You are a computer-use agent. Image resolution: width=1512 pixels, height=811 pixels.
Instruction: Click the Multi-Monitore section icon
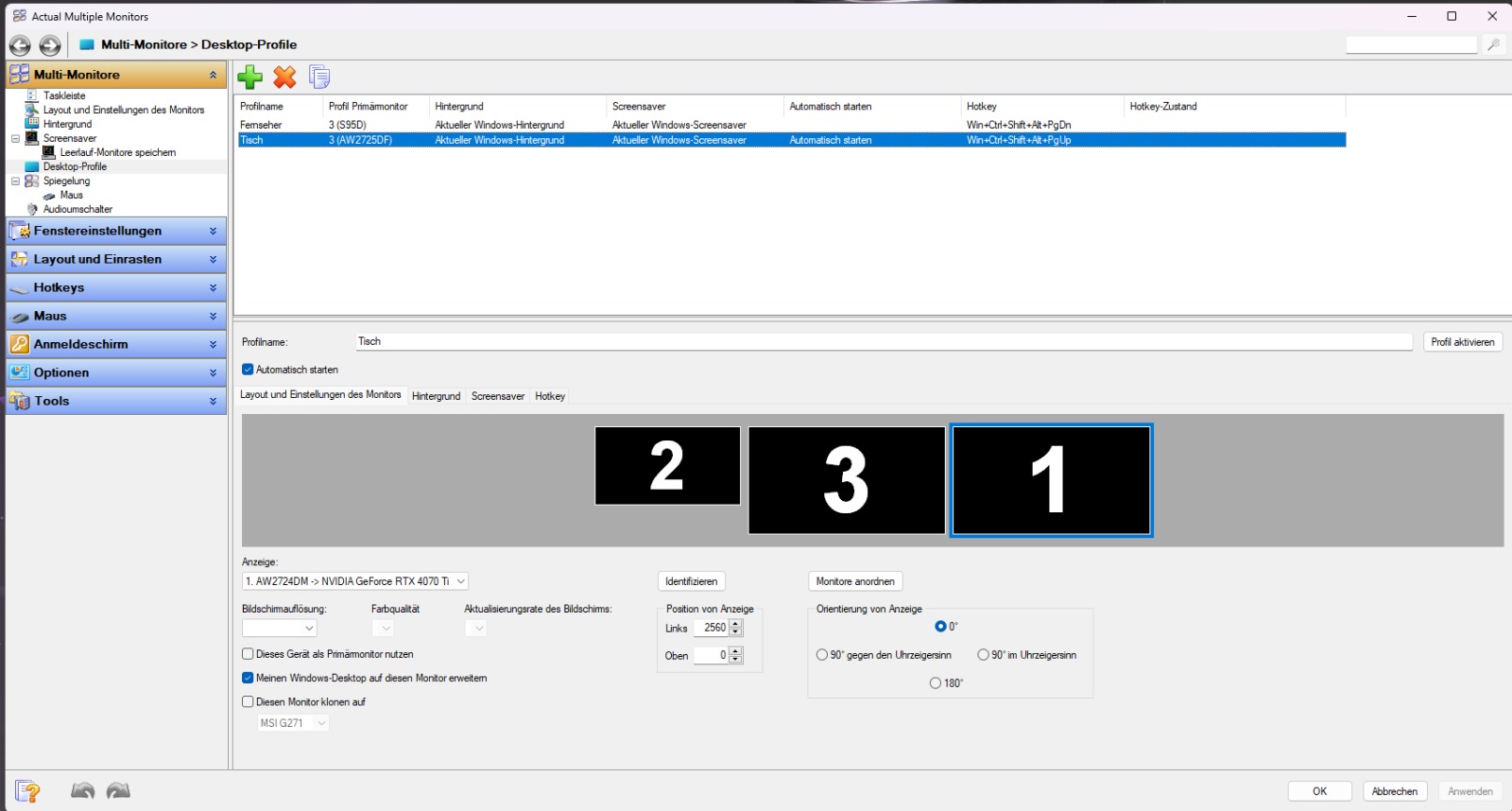tap(20, 74)
